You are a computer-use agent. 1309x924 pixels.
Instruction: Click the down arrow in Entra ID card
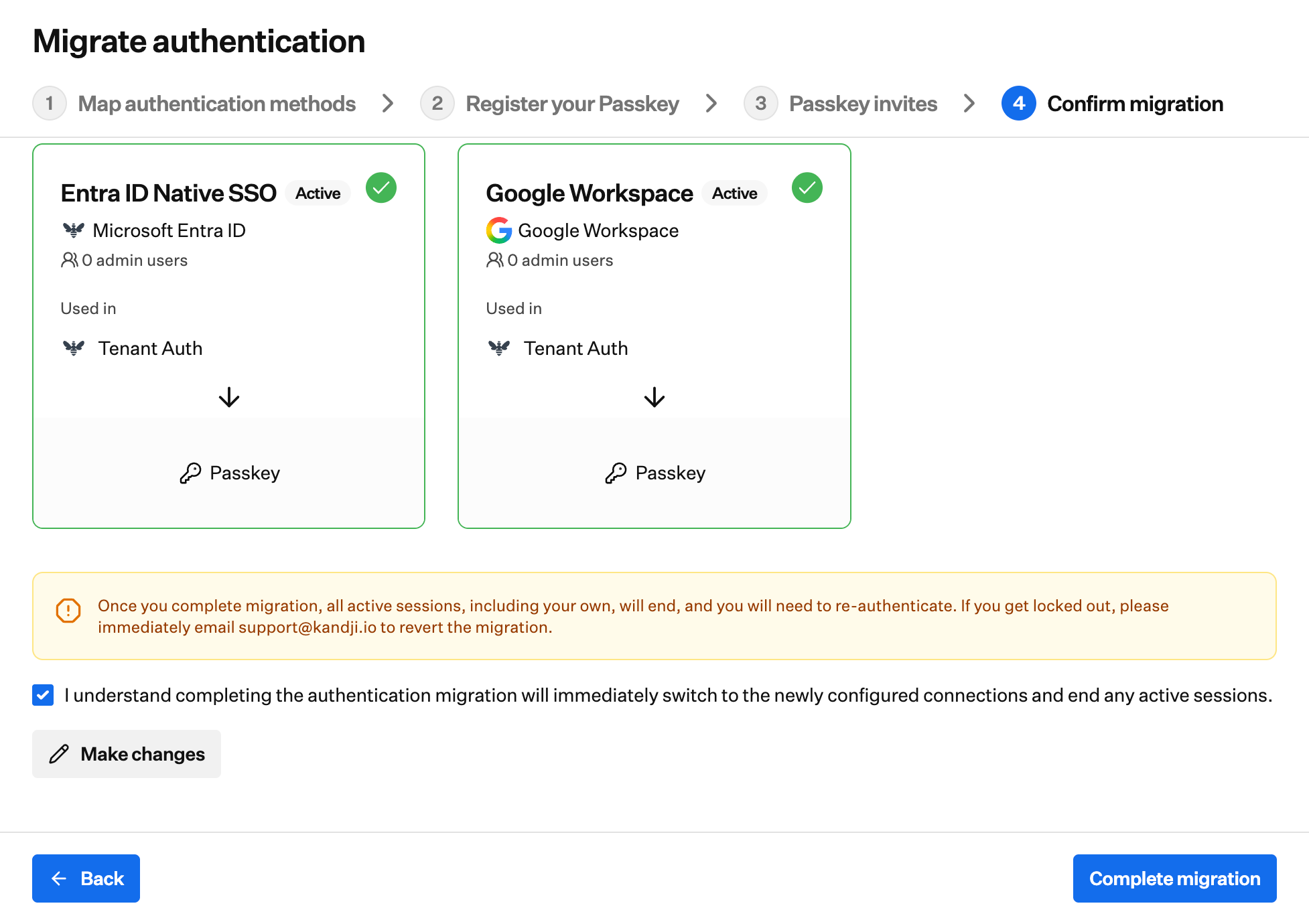[229, 397]
